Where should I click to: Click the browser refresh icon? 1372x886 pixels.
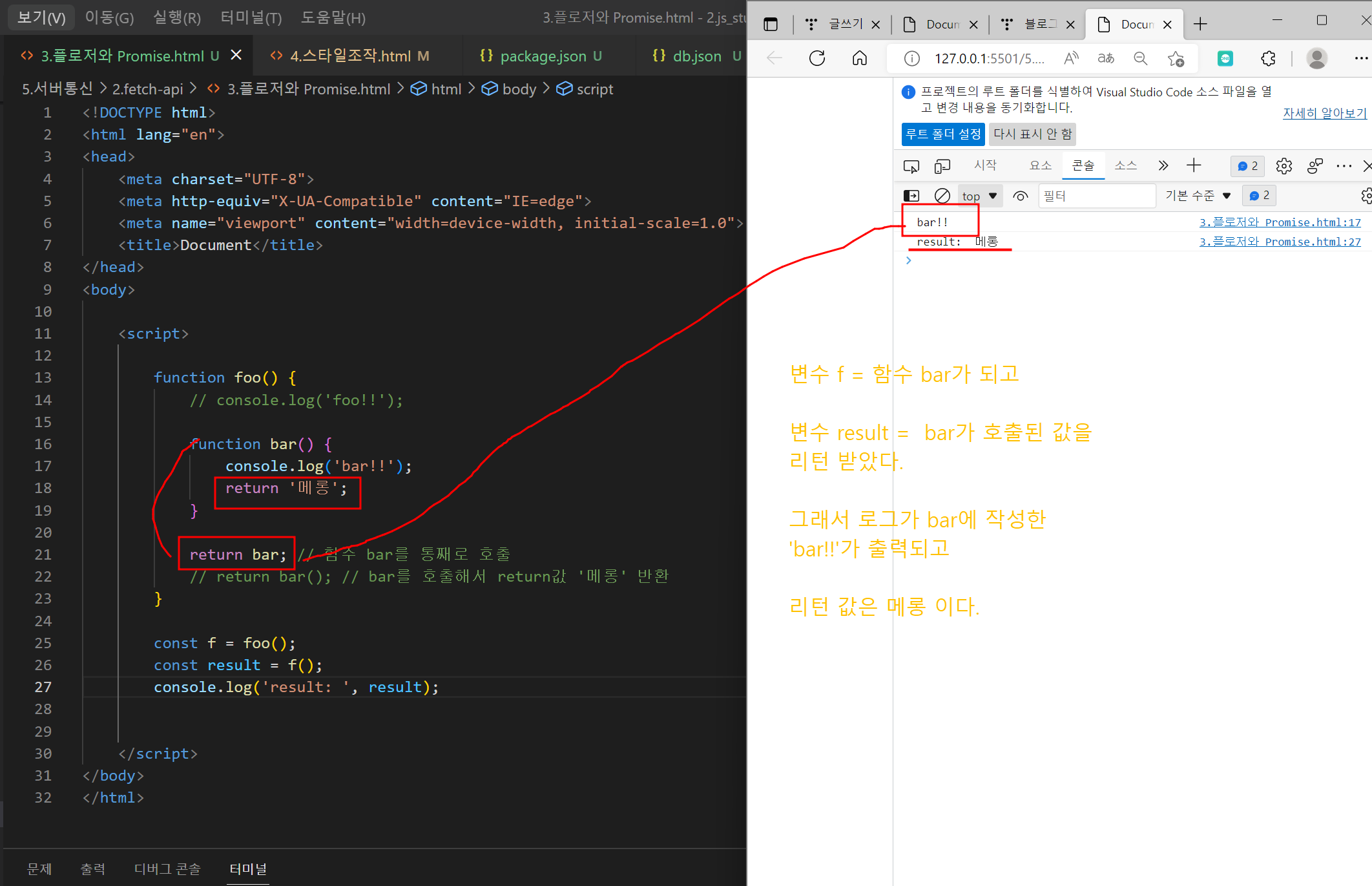pyautogui.click(x=817, y=58)
